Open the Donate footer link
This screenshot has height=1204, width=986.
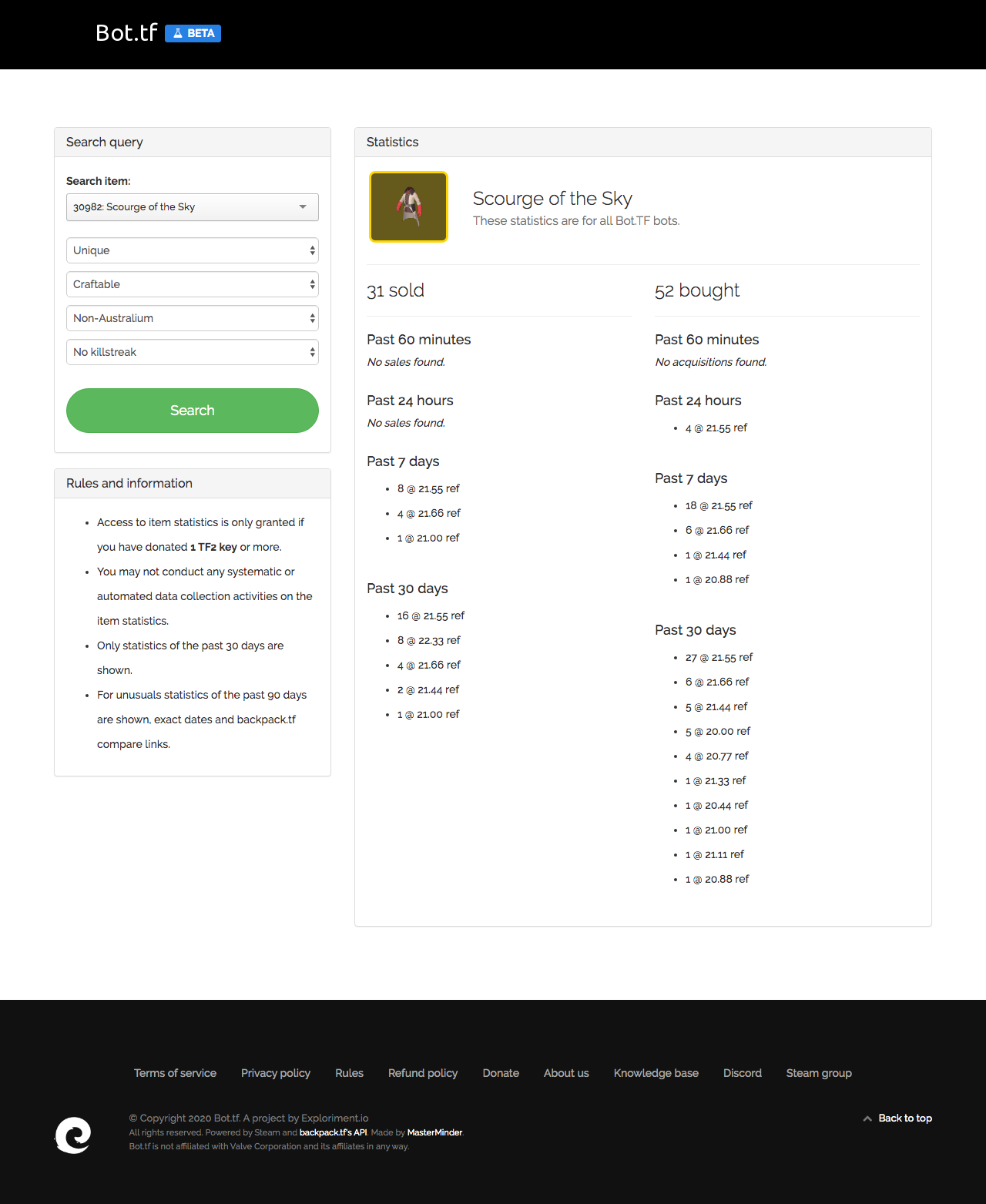[x=501, y=1073]
